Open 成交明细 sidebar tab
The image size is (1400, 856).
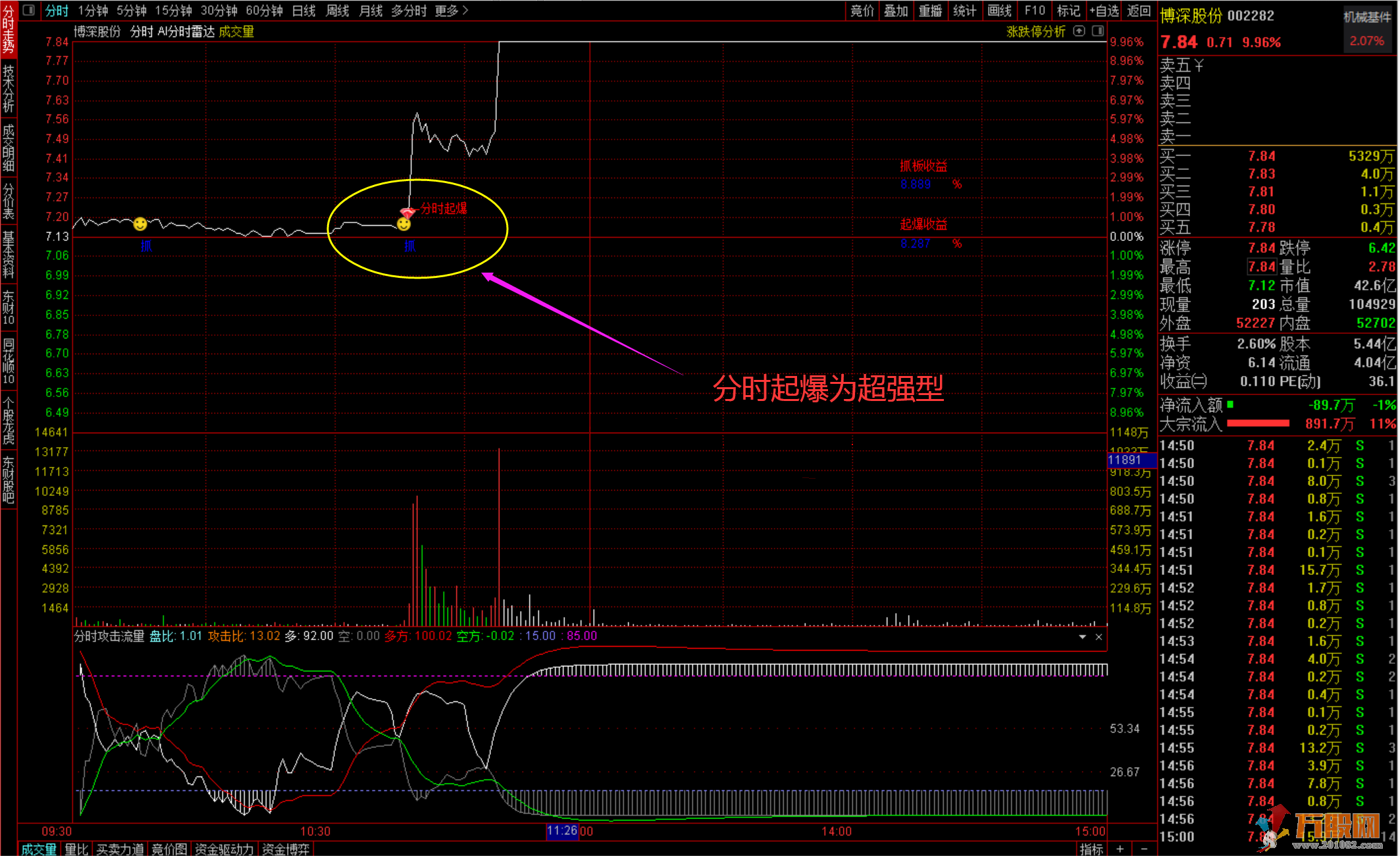[x=9, y=148]
